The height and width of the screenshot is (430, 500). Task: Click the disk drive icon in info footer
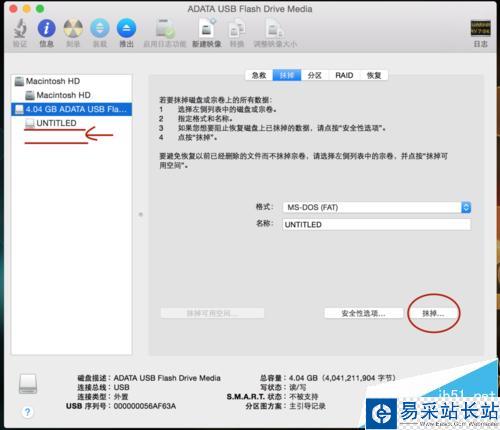(28, 384)
